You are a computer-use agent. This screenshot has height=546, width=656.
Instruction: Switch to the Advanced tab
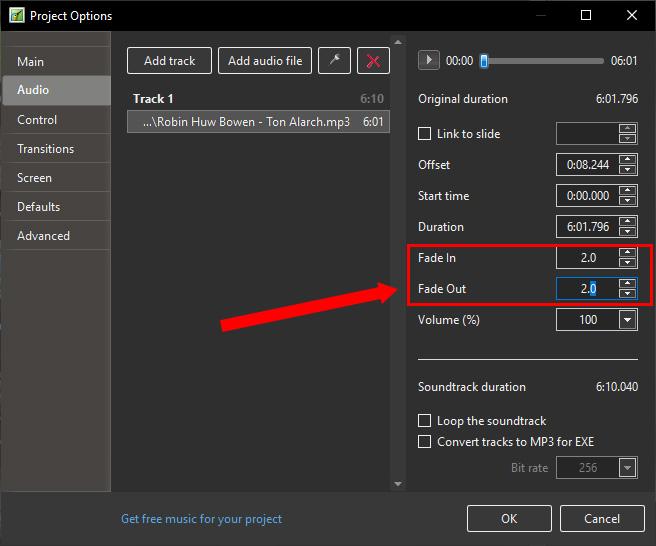pyautogui.click(x=57, y=236)
